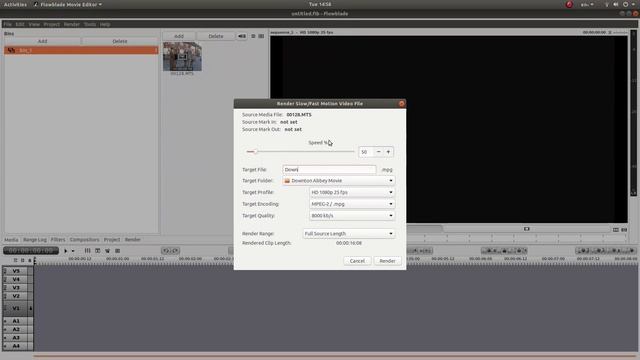Toggle mute on audio track A2
Screen dimensions: 640x360
pyautogui.click(x=5, y=329)
